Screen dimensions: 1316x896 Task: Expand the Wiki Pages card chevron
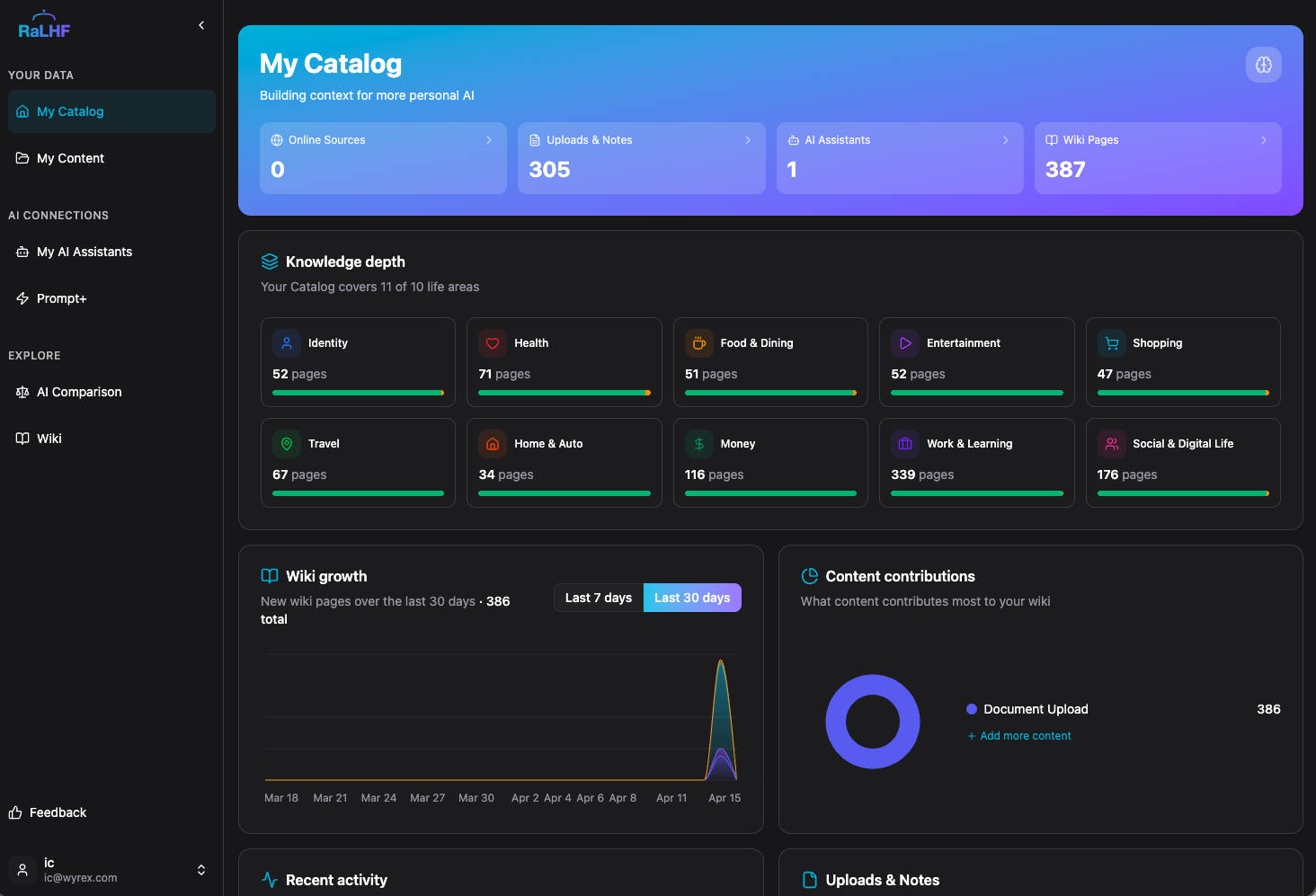[1263, 139]
